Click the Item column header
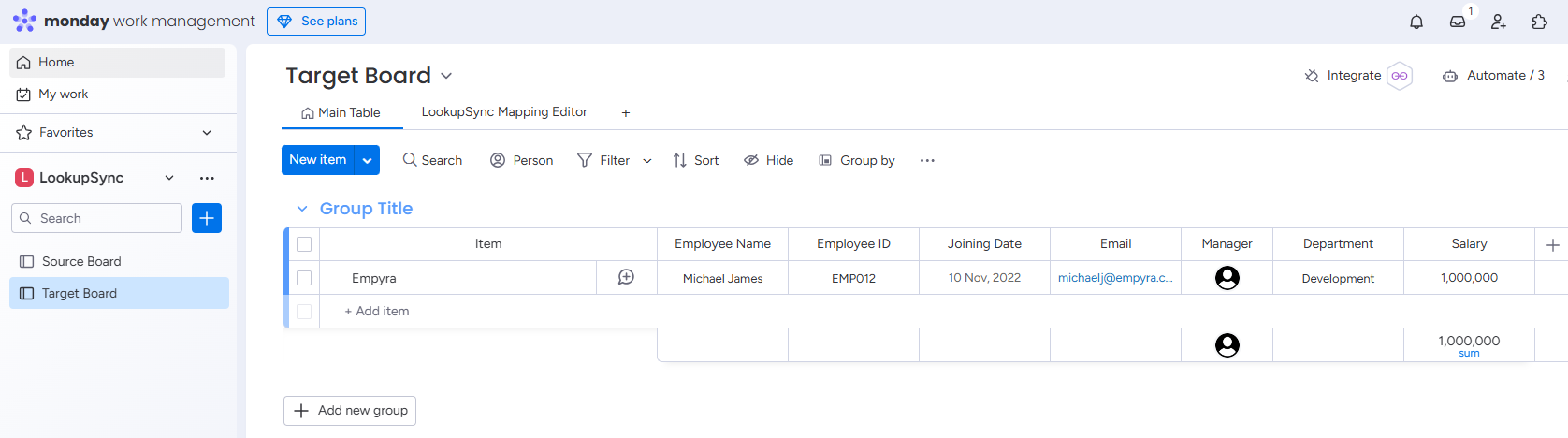Image resolution: width=1568 pixels, height=438 pixels. (488, 244)
